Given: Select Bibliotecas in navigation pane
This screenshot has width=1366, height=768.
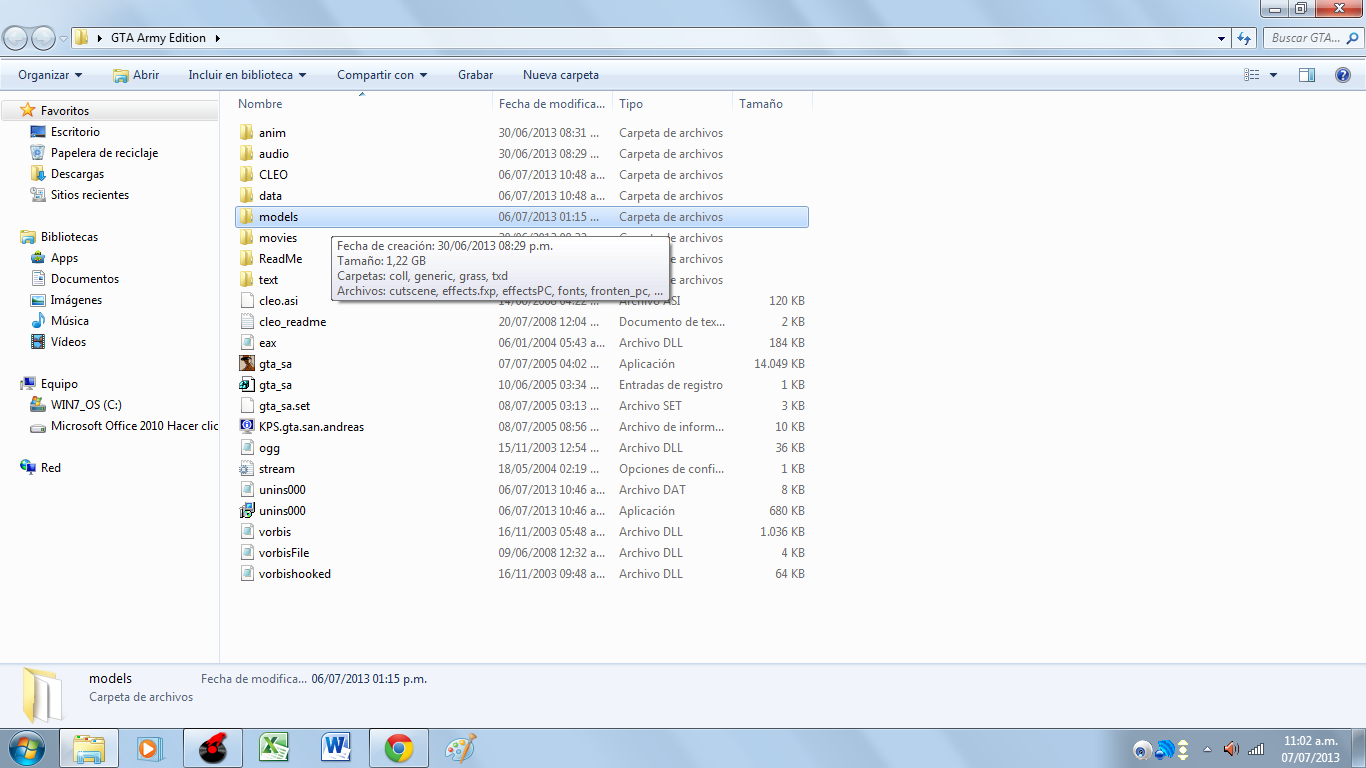Looking at the screenshot, I should coord(69,237).
